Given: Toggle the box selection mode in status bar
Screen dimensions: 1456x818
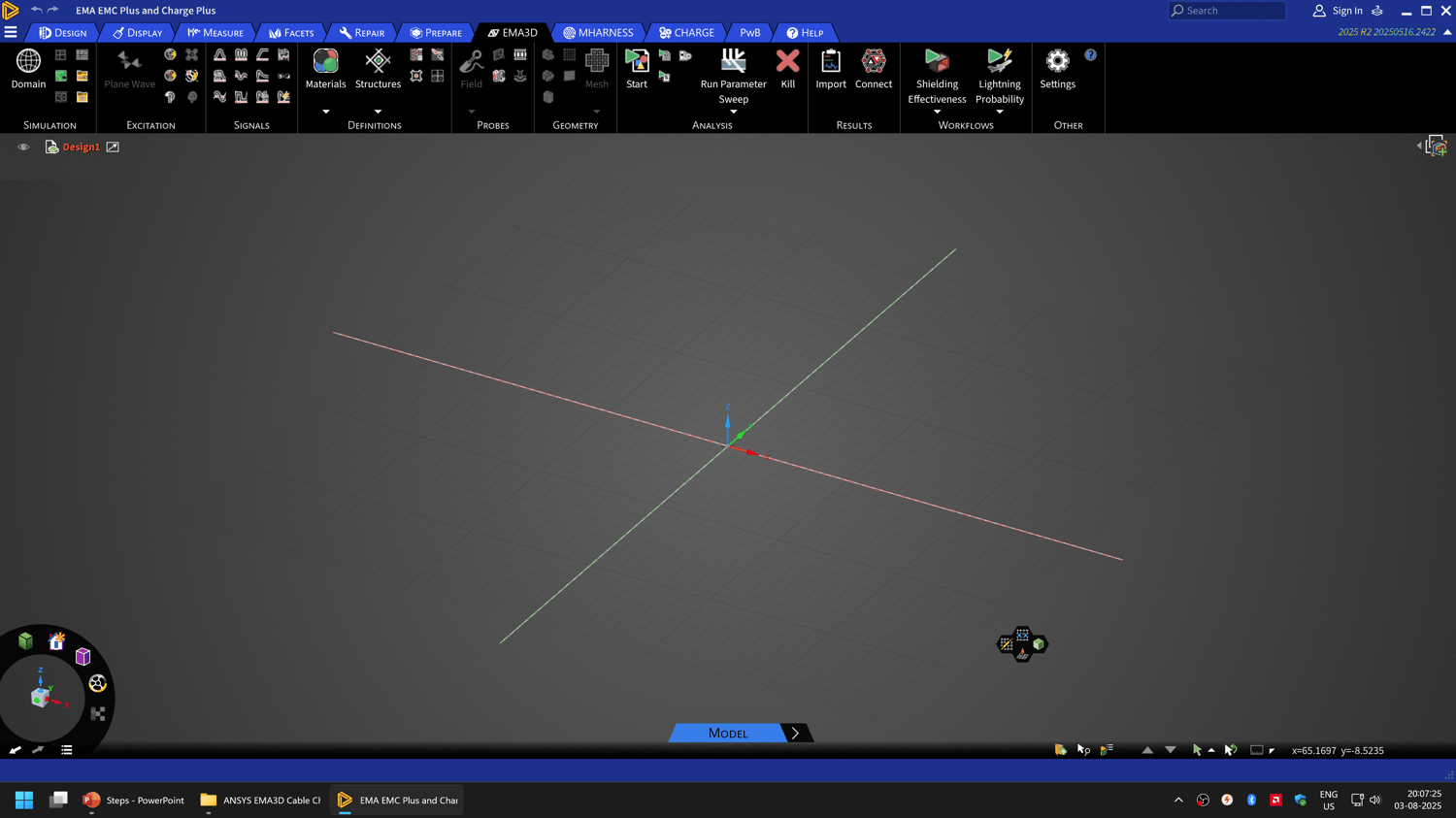Looking at the screenshot, I should 1256,750.
